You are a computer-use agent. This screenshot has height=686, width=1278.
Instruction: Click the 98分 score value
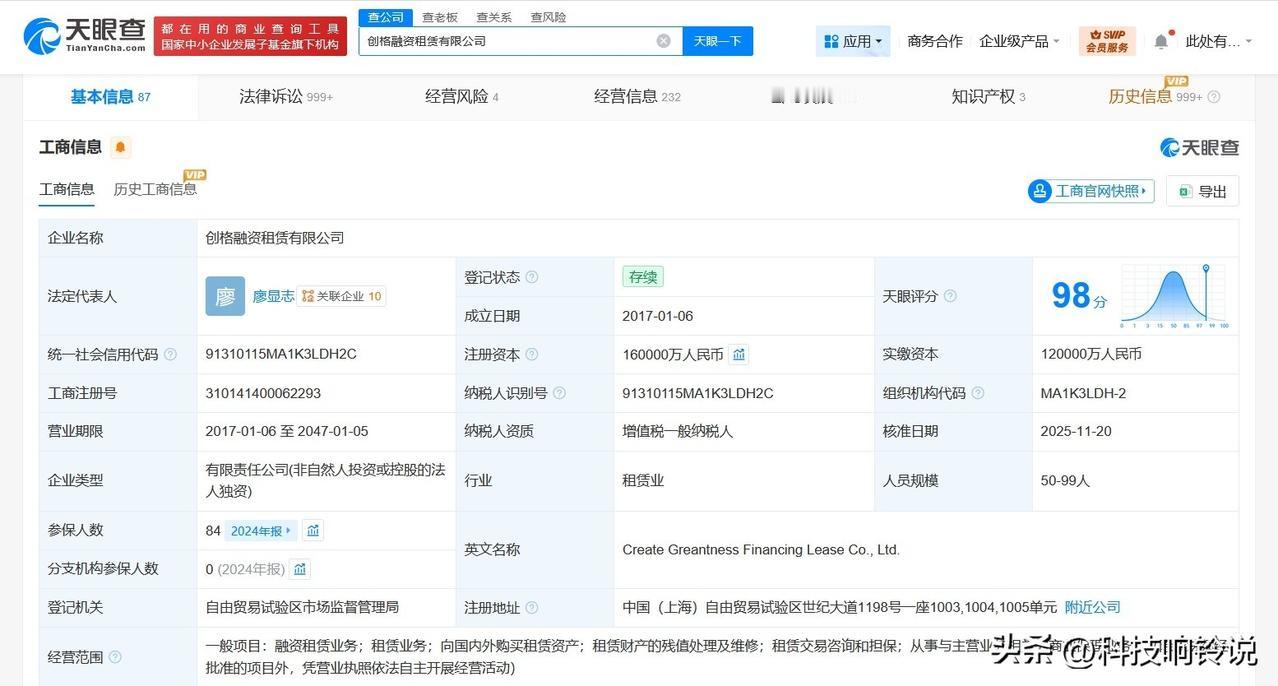pos(1079,296)
